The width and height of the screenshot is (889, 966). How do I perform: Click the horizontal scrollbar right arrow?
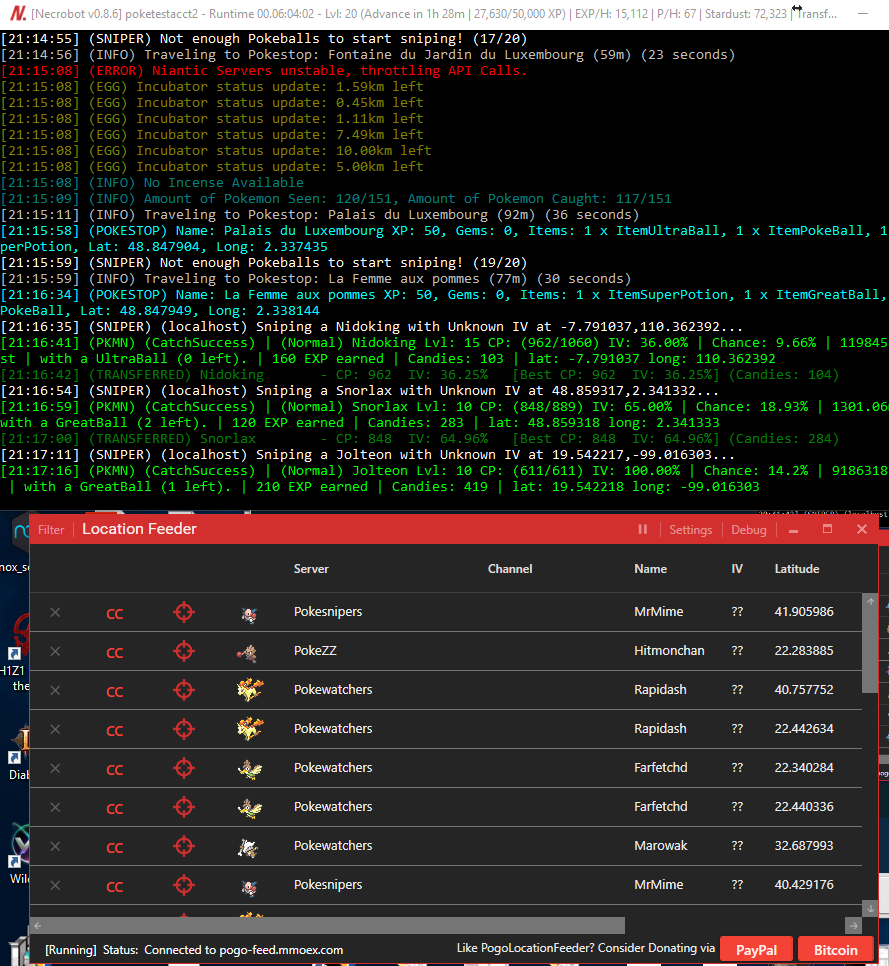853,925
